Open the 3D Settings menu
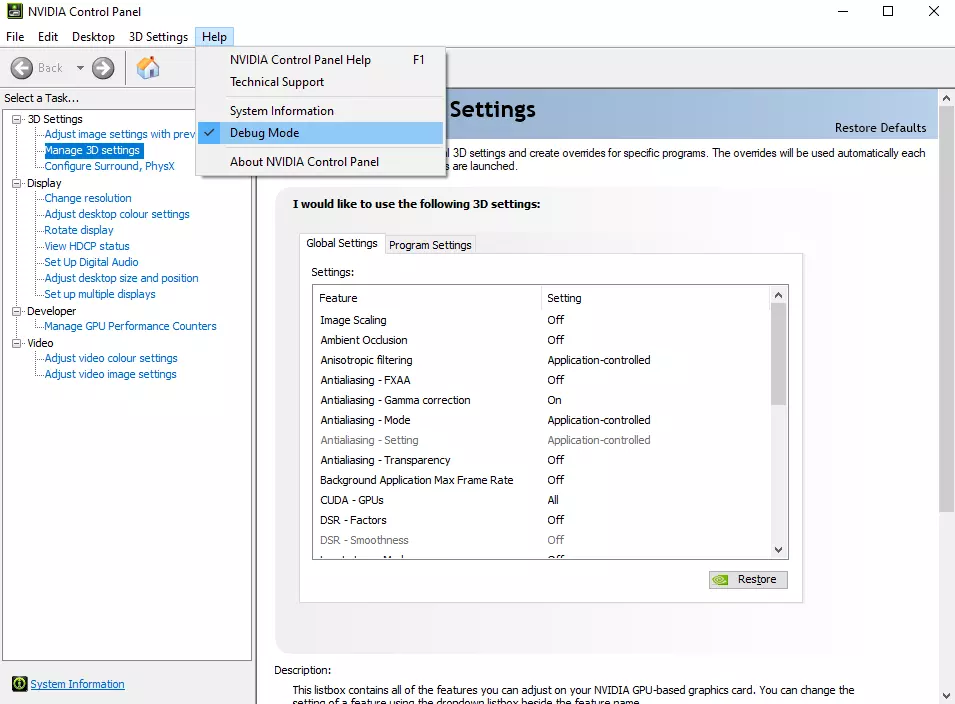955x704 pixels. coord(158,37)
